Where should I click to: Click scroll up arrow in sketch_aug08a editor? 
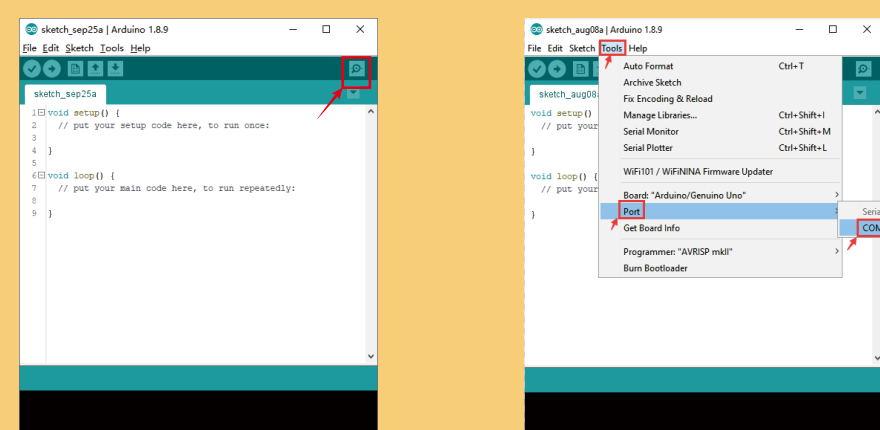click(x=877, y=112)
